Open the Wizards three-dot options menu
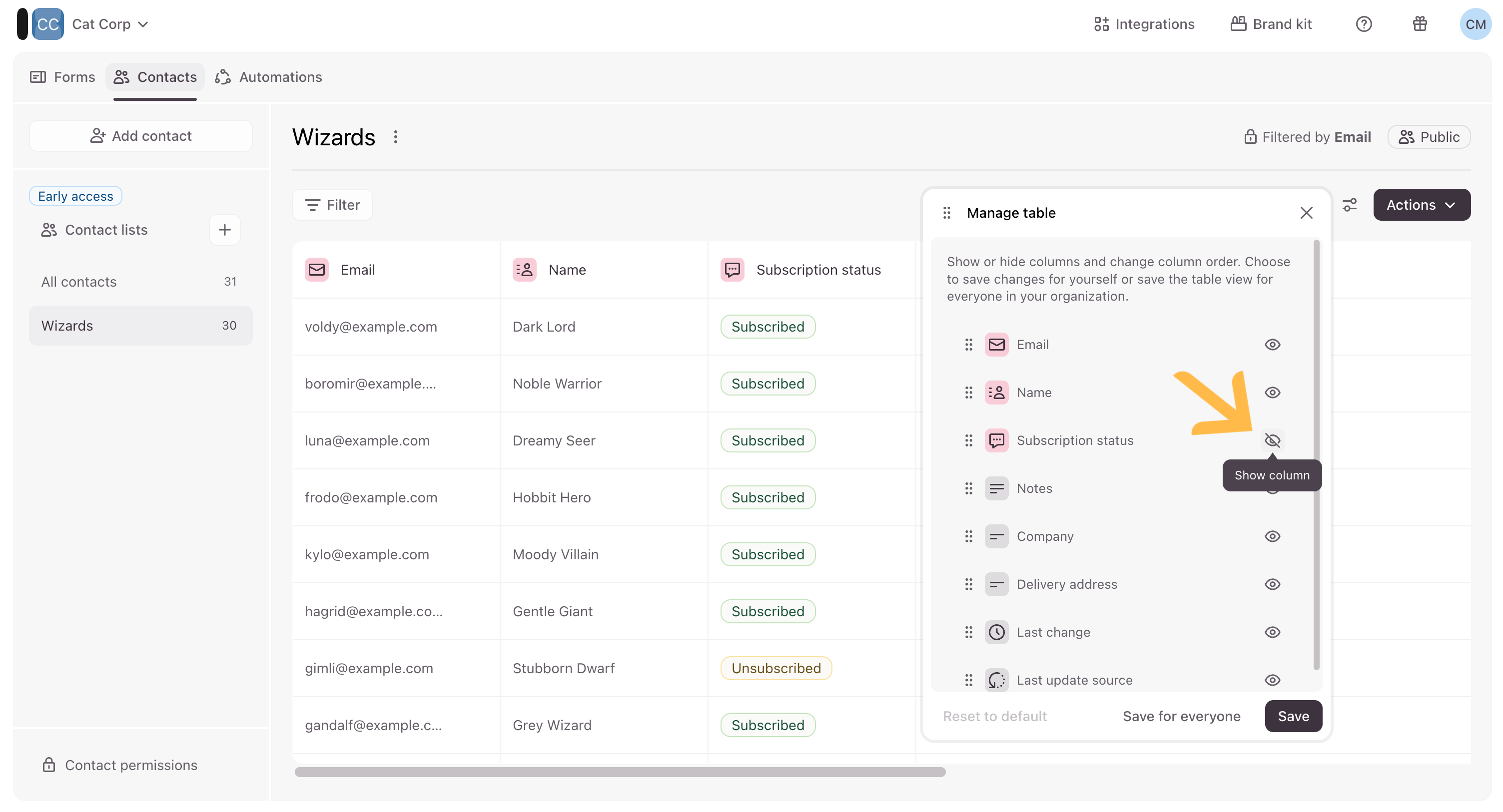1503x812 pixels. [x=396, y=137]
